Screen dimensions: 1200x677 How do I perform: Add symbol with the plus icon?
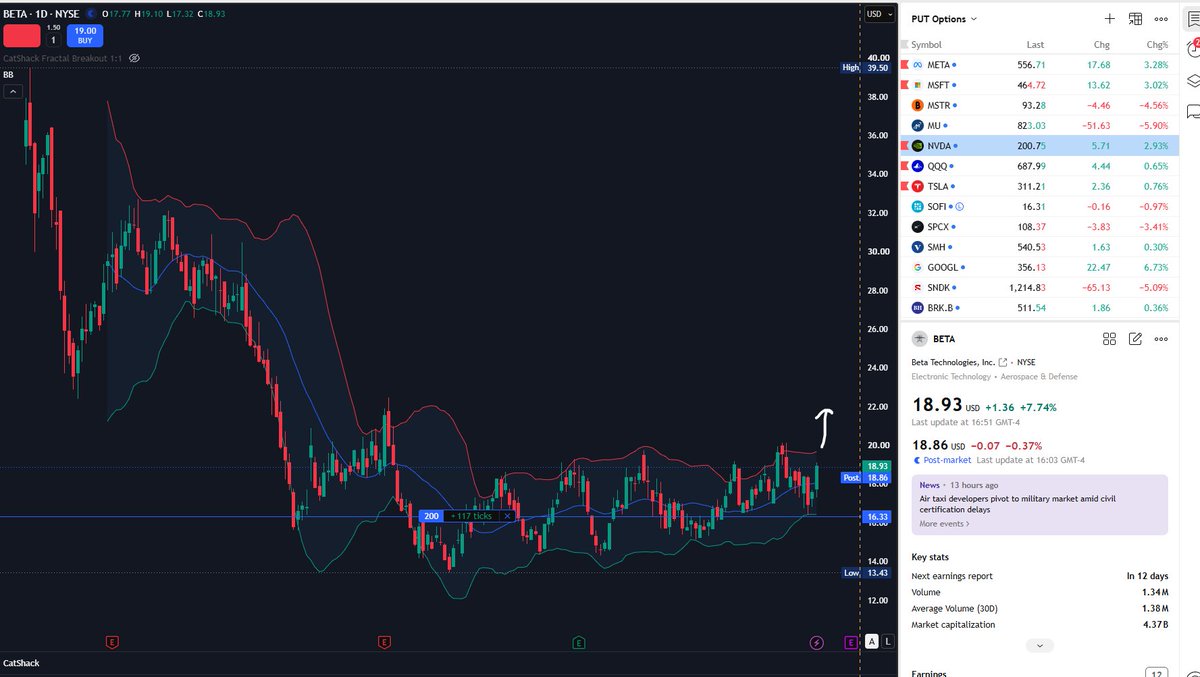[x=1109, y=19]
